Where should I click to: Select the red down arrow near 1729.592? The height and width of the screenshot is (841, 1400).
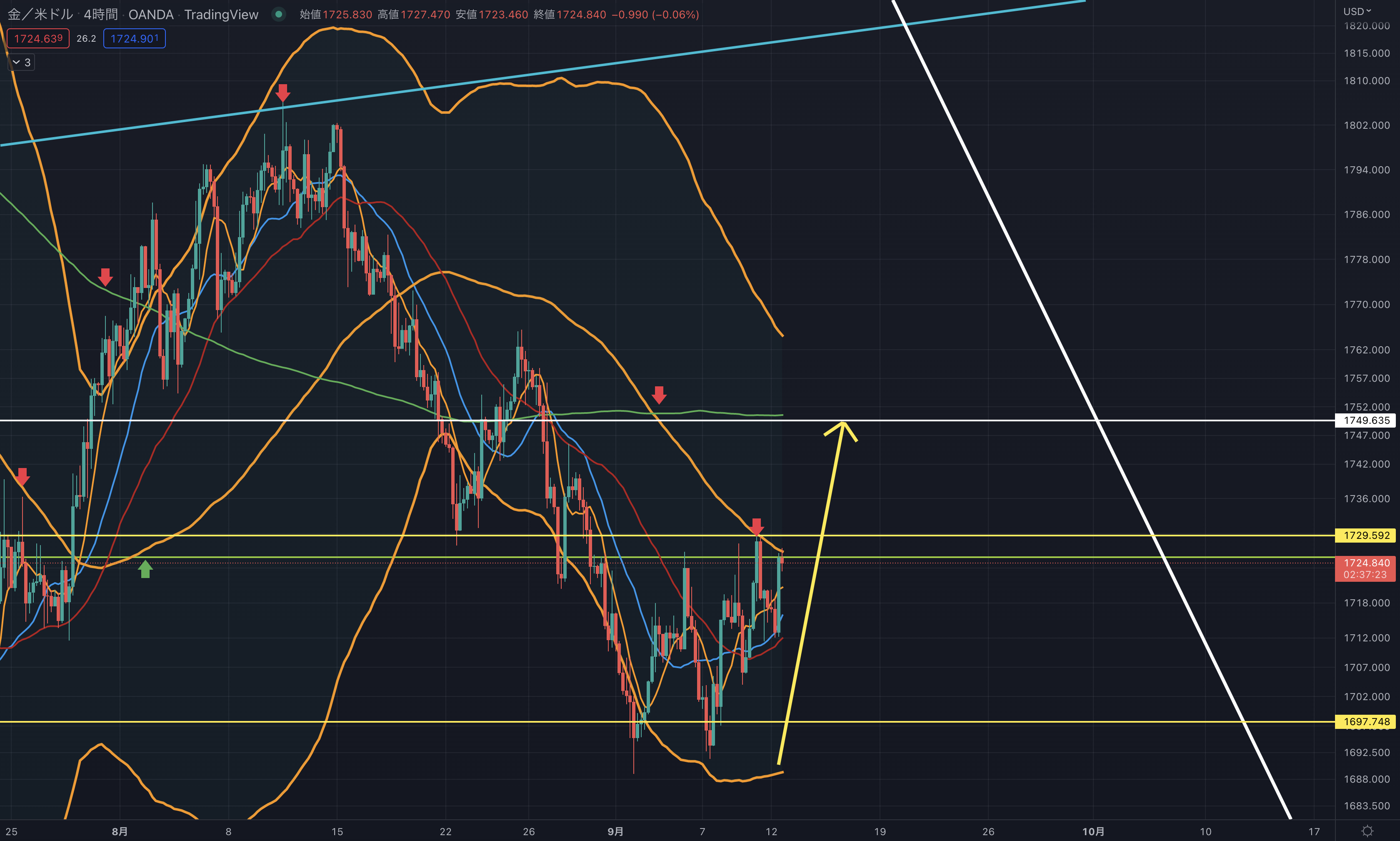pyautogui.click(x=756, y=526)
